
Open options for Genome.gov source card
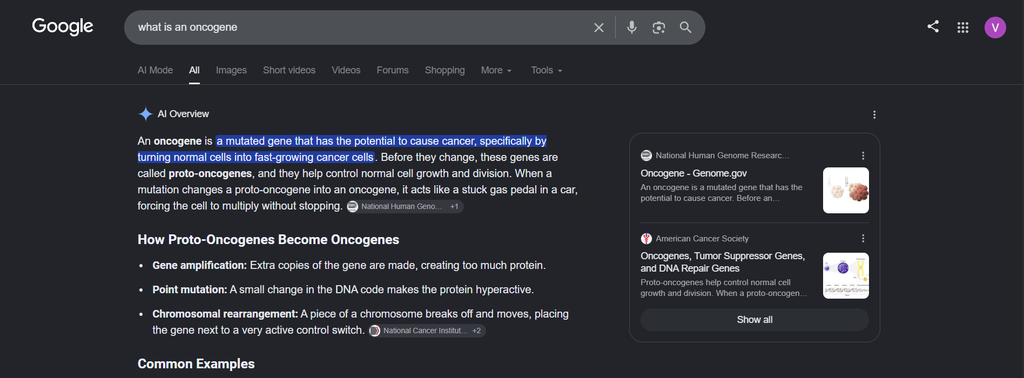coord(863,155)
